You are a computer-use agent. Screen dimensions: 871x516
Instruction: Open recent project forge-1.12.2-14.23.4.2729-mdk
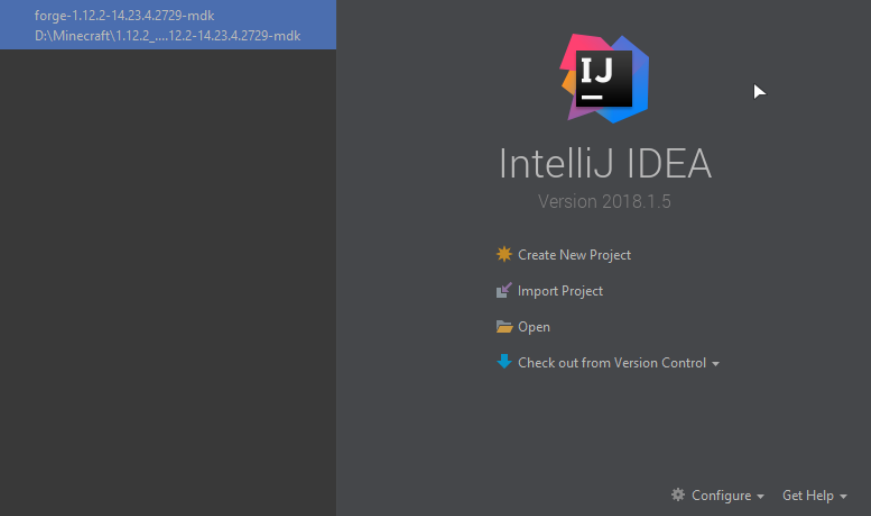click(x=124, y=15)
